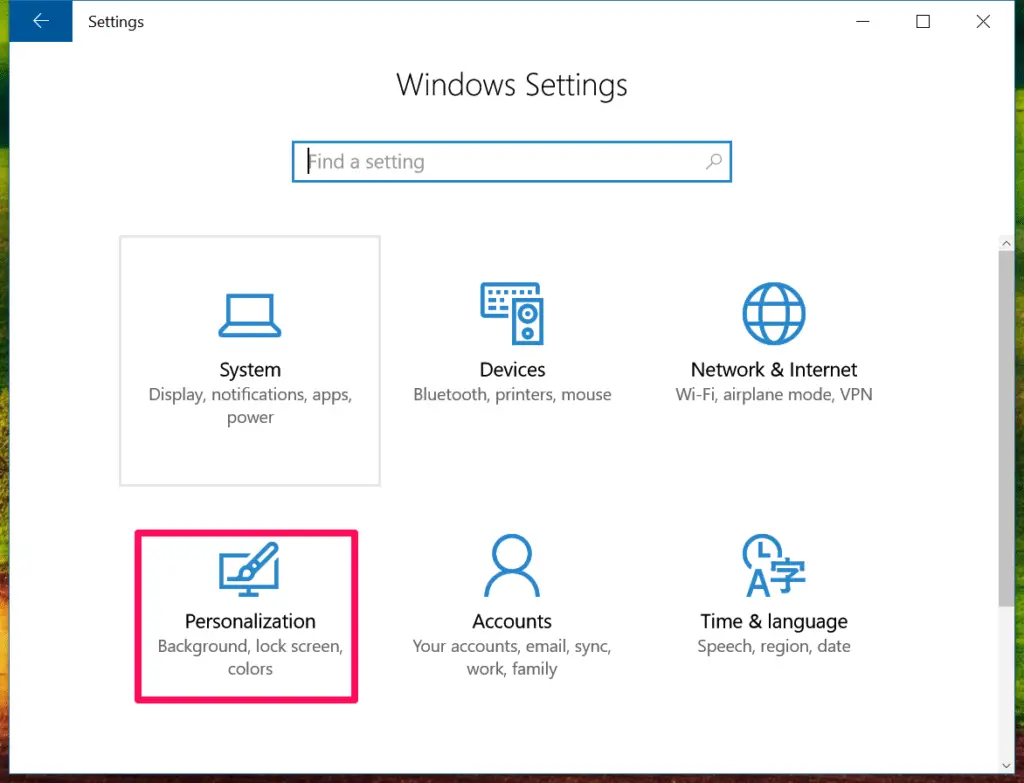Image resolution: width=1024 pixels, height=783 pixels.
Task: Click the scrollbar up arrow
Action: point(1006,242)
